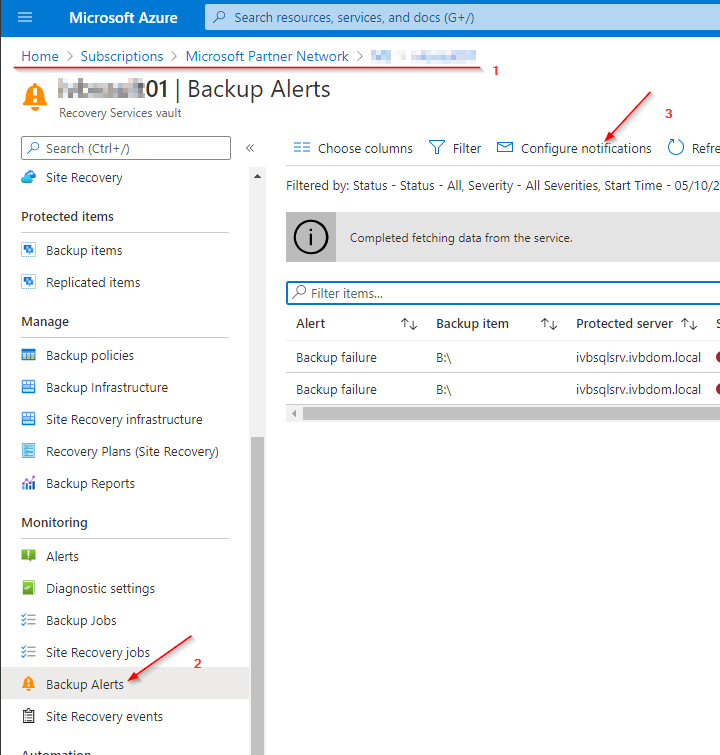Open Backup policies under Manage
The image size is (720, 755).
pyautogui.click(x=90, y=355)
